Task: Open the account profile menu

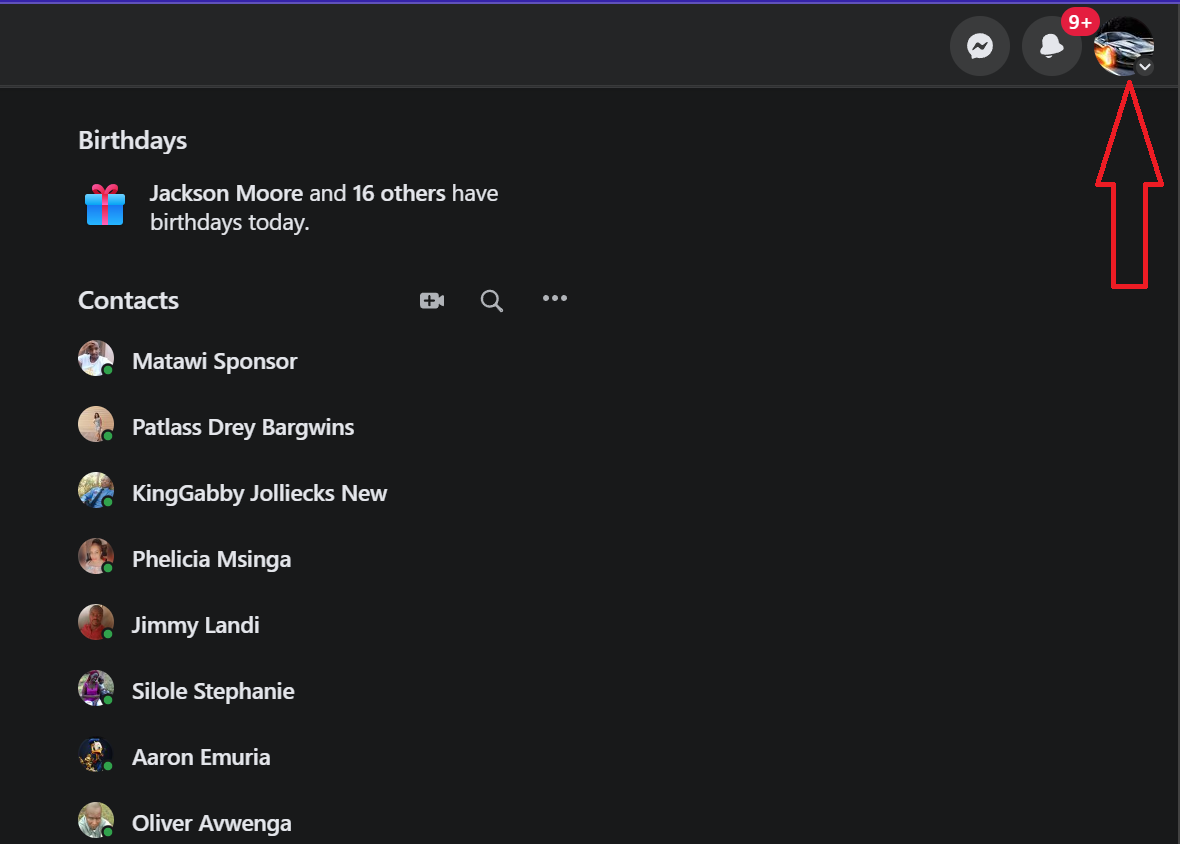Action: point(1124,46)
